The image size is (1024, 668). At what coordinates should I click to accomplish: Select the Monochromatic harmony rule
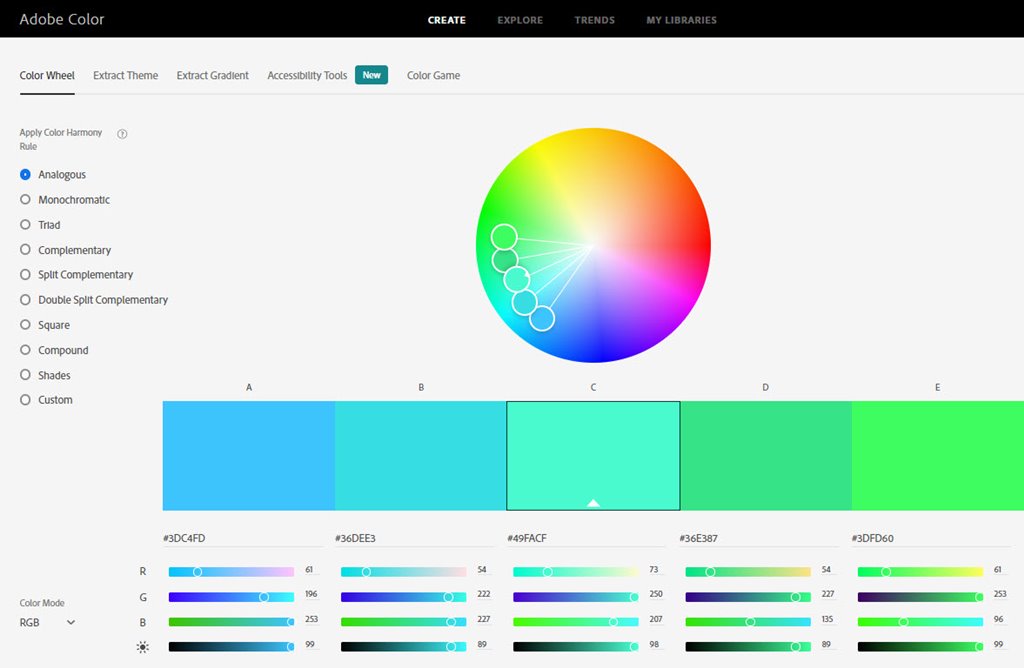point(73,200)
